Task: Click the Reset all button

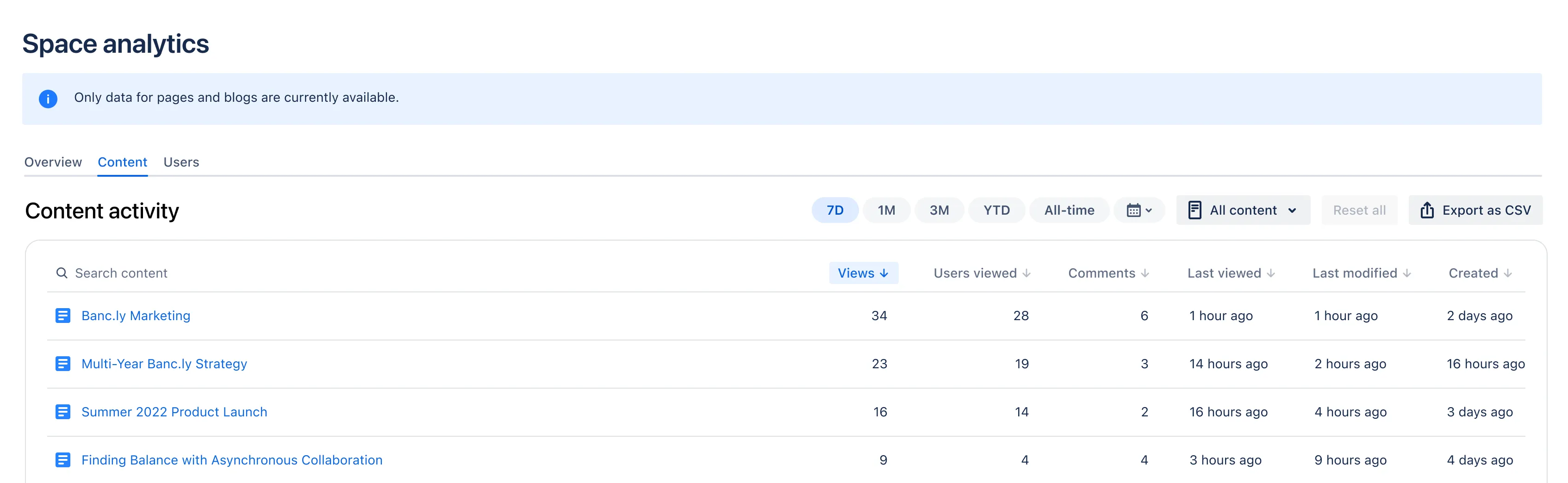Action: point(1359,211)
